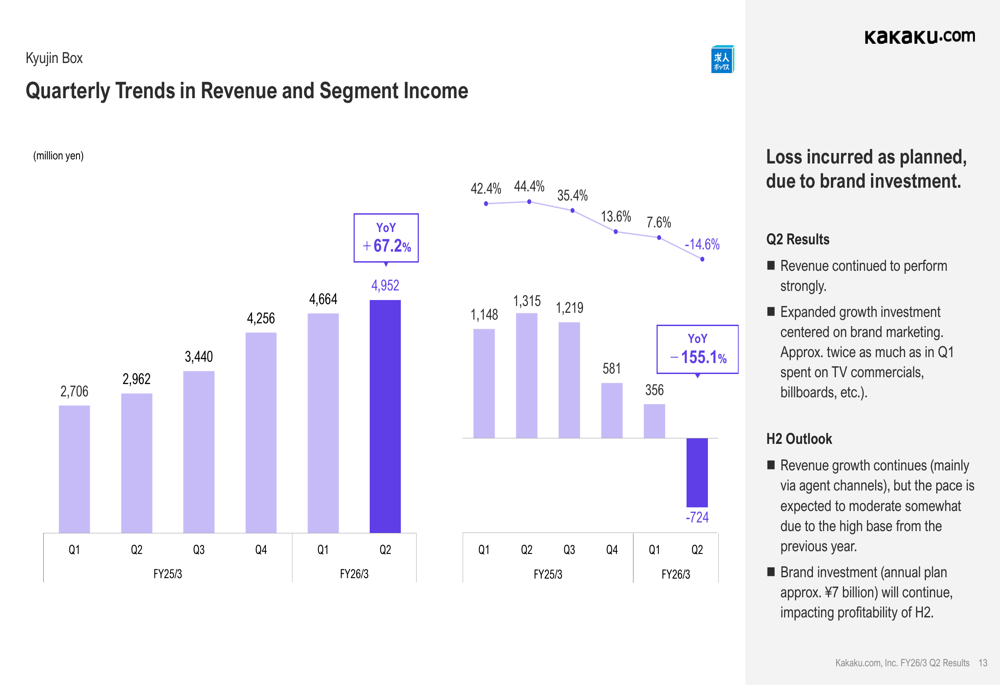Click the 1,315 segment income bar
The width and height of the screenshot is (1000, 685).
527,376
